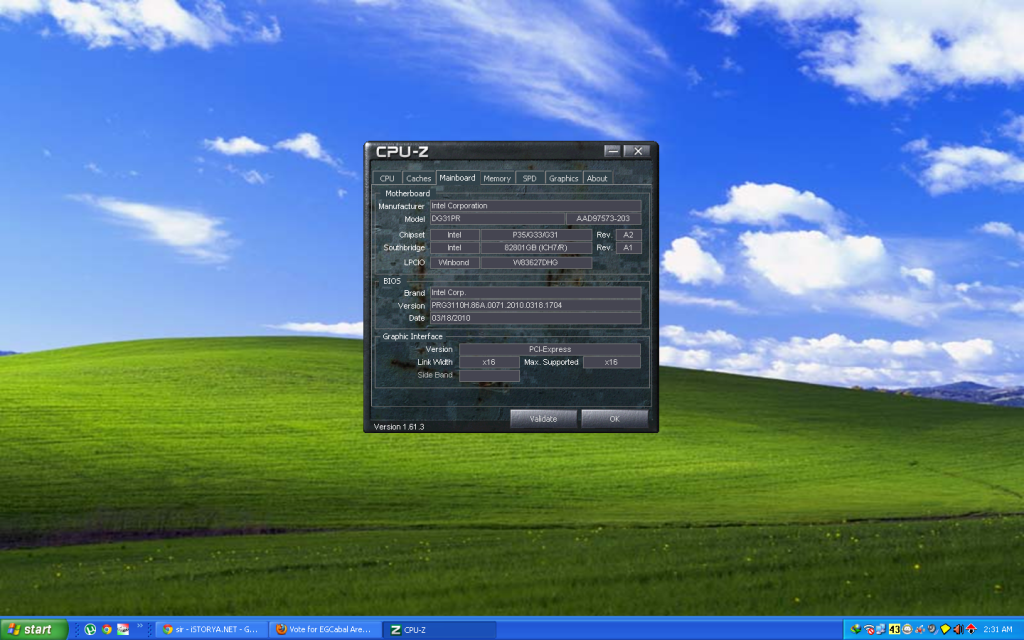
Task: Switch to the CPU tab in CPU-Z
Action: pos(387,178)
